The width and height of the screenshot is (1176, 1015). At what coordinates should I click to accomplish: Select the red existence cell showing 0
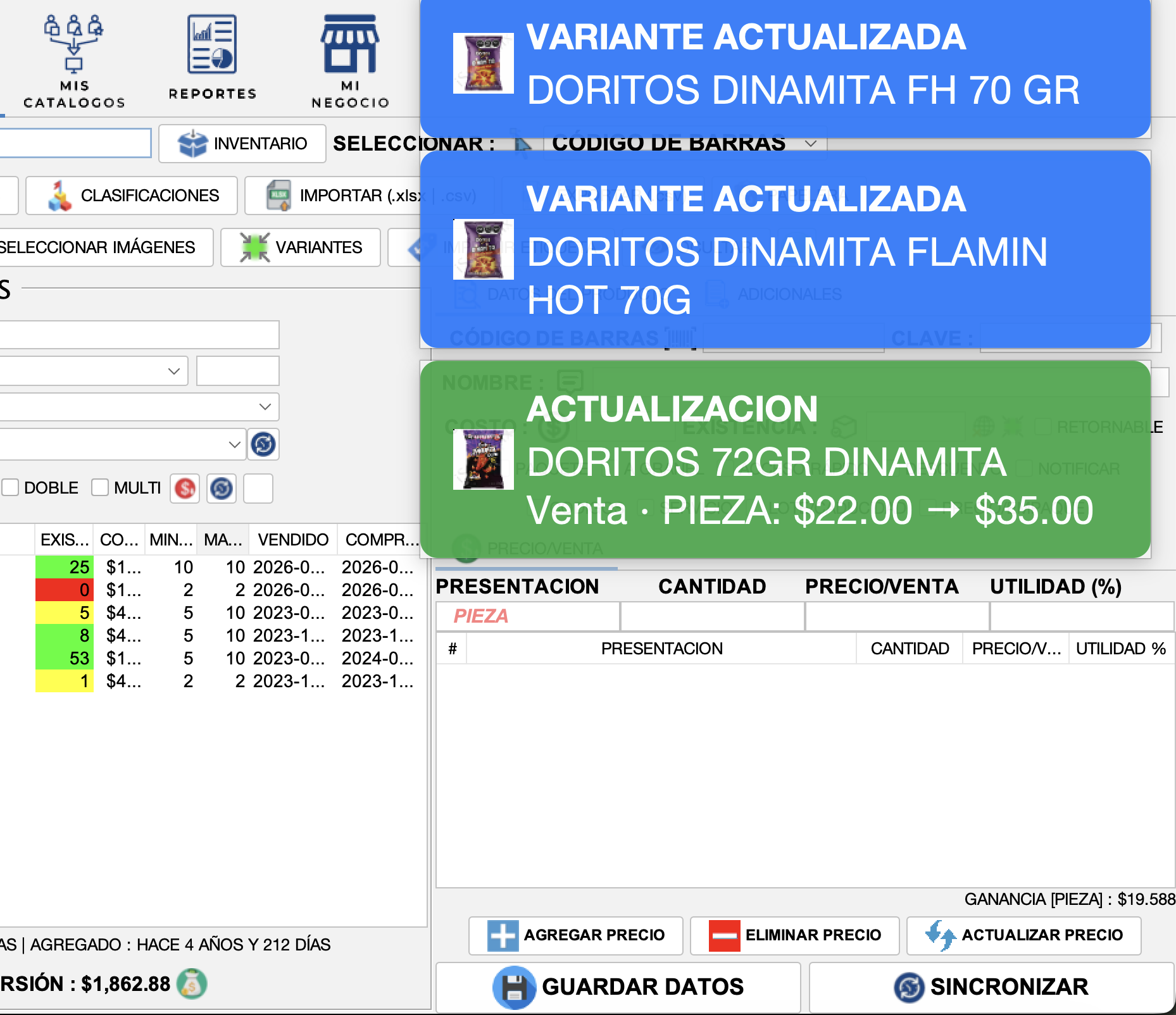point(65,590)
